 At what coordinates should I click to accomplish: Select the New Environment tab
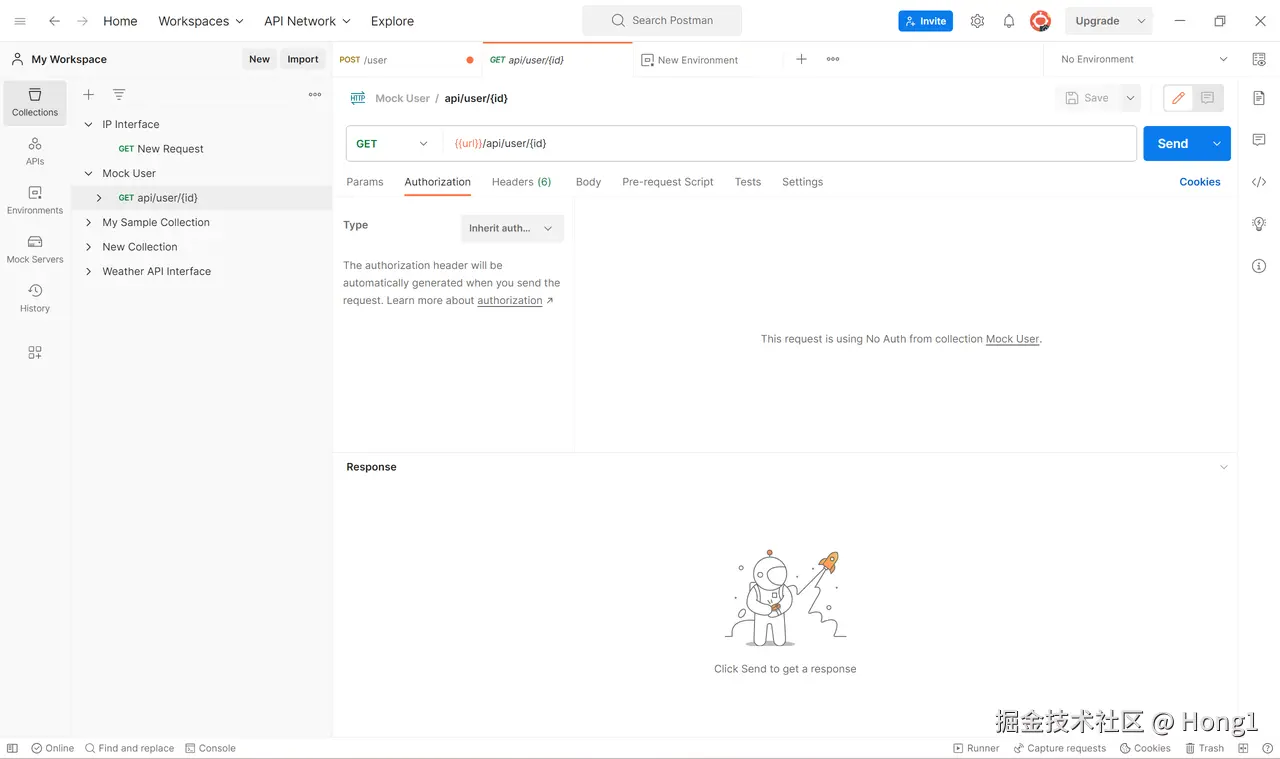pyautogui.click(x=708, y=60)
